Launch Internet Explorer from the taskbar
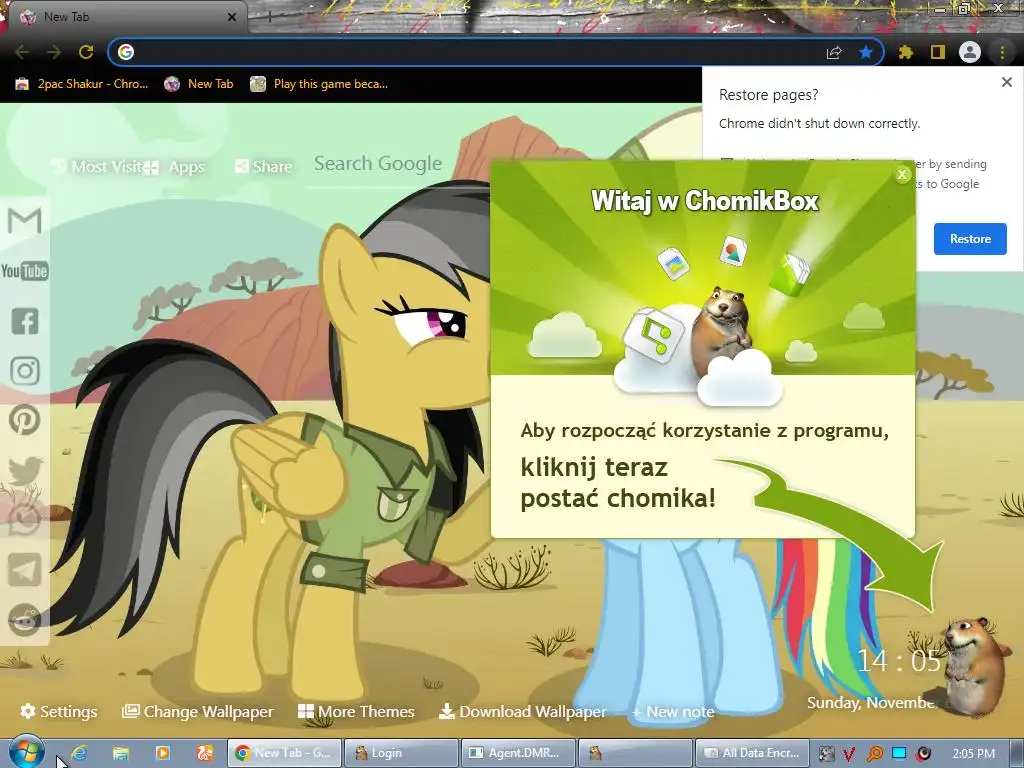Viewport: 1024px width, 768px height. (79, 753)
